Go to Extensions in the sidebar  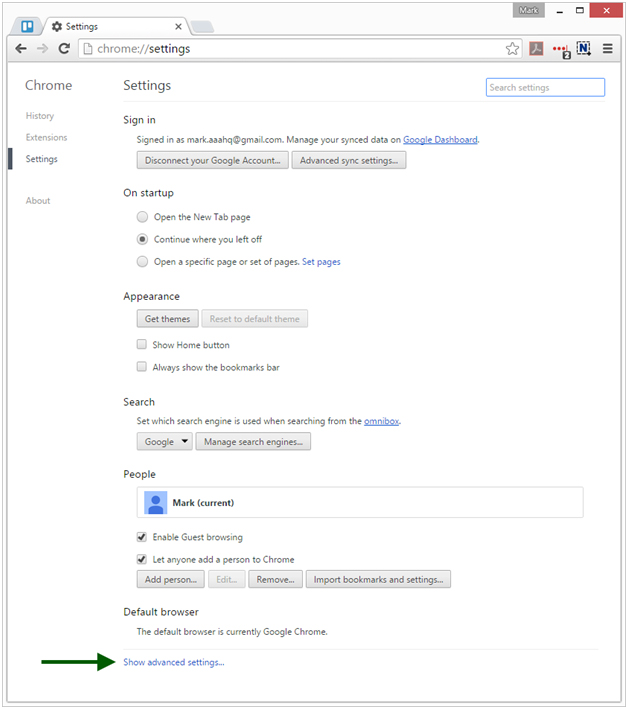tap(46, 137)
